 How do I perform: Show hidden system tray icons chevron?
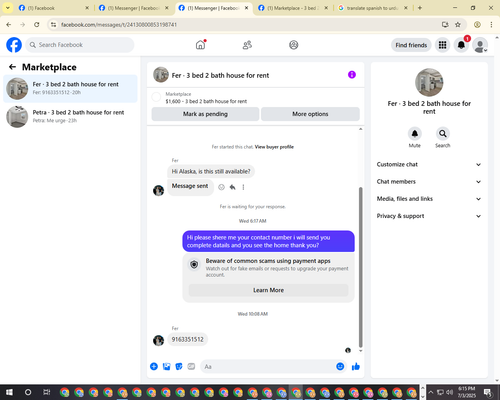click(x=431, y=392)
